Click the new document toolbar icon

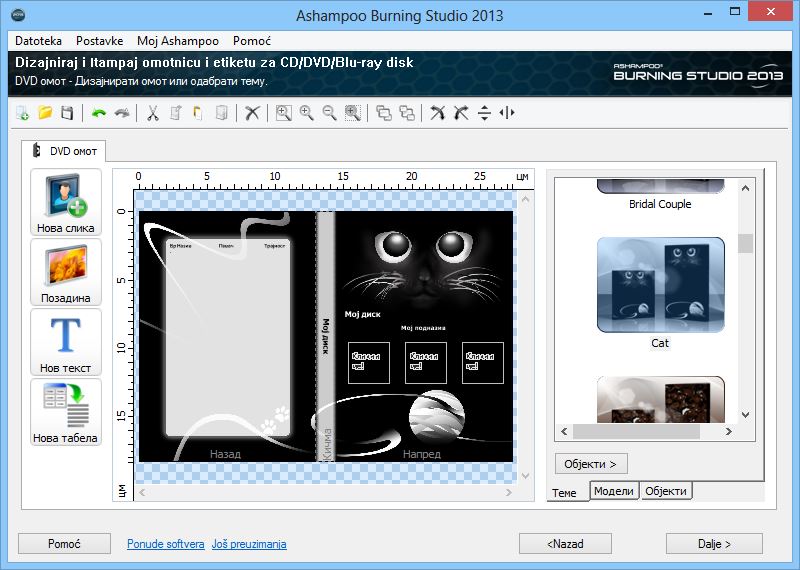pos(22,113)
